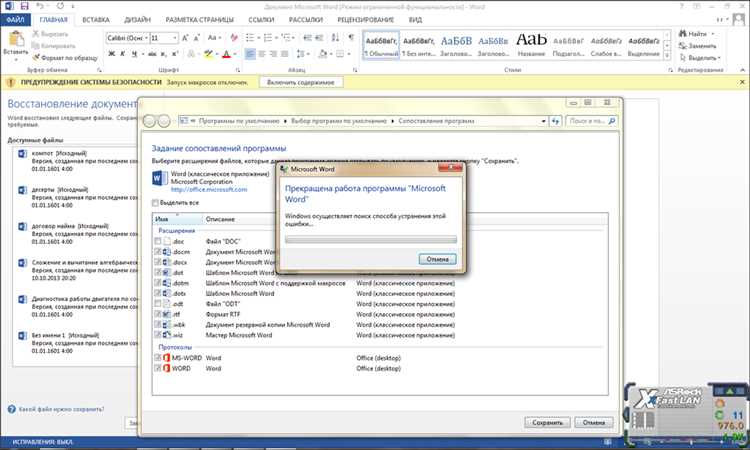Switch to the ССЫЛКИ ribbon tab

(261, 20)
